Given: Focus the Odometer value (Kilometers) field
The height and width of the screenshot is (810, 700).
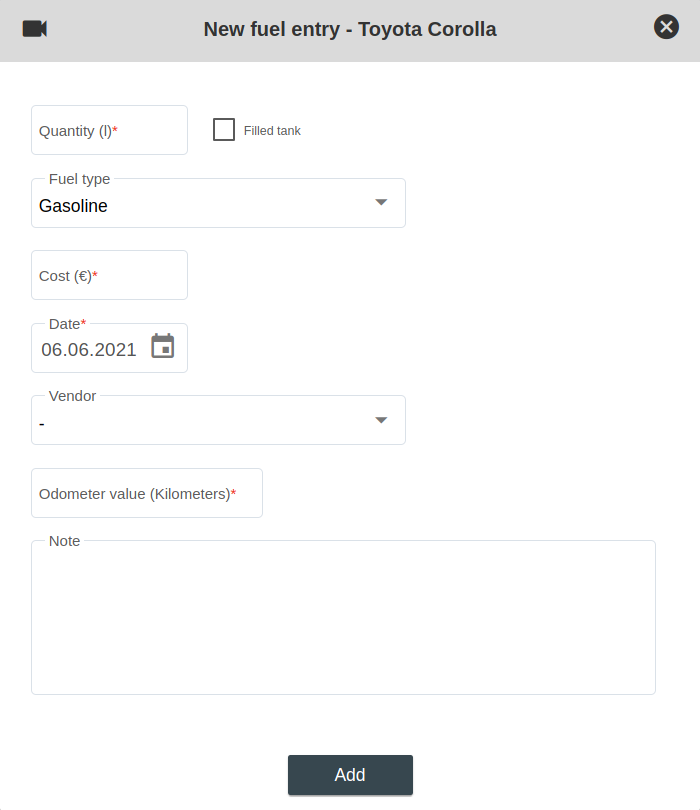Looking at the screenshot, I should point(147,494).
